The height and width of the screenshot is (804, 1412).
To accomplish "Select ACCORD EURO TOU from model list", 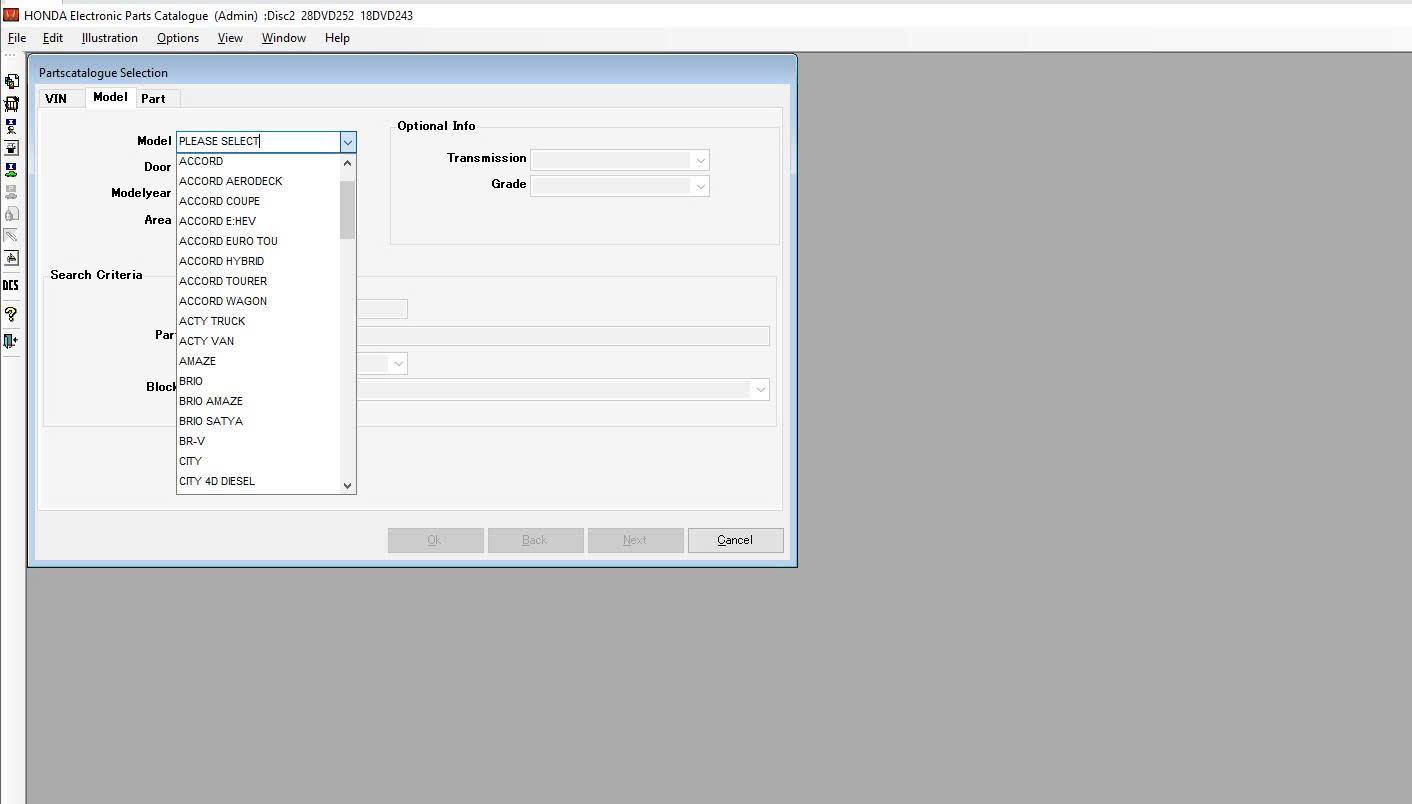I will point(258,241).
